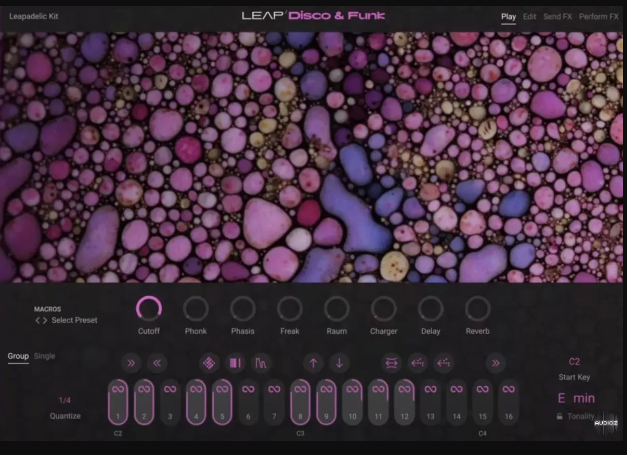Image resolution: width=627 pixels, height=455 pixels.
Task: Open the Leapadelic Kit preset name
Action: point(34,16)
